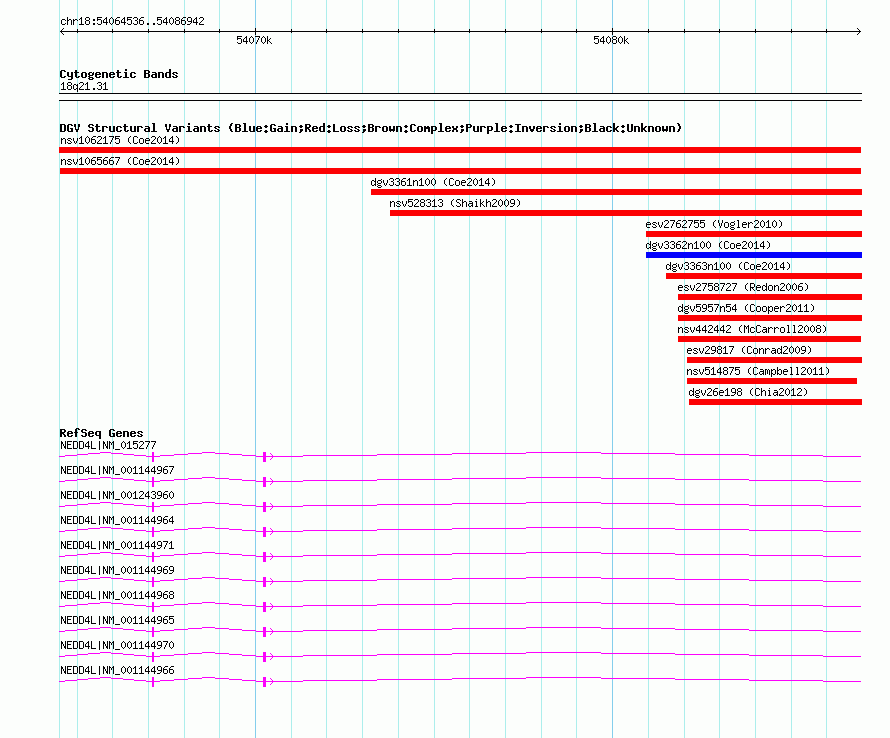Click the NEDD4L|NM_001144966 transcript label
The image size is (890, 738).
(117, 670)
